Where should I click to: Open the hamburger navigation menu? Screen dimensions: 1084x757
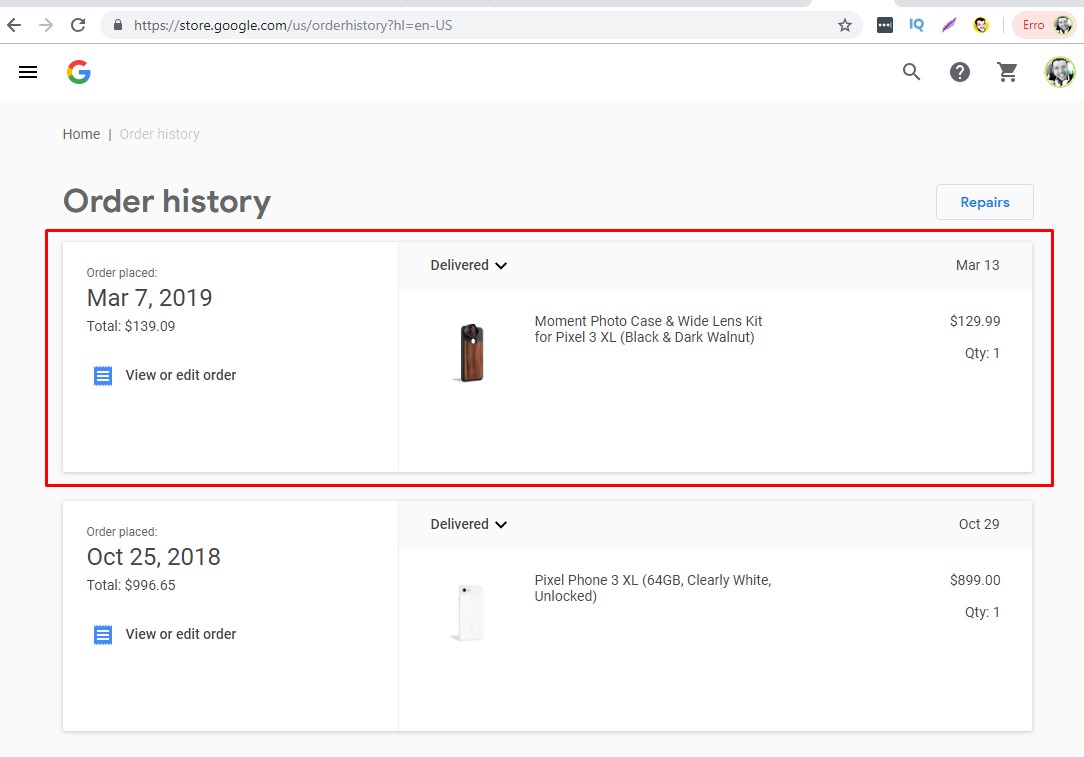pyautogui.click(x=28, y=72)
